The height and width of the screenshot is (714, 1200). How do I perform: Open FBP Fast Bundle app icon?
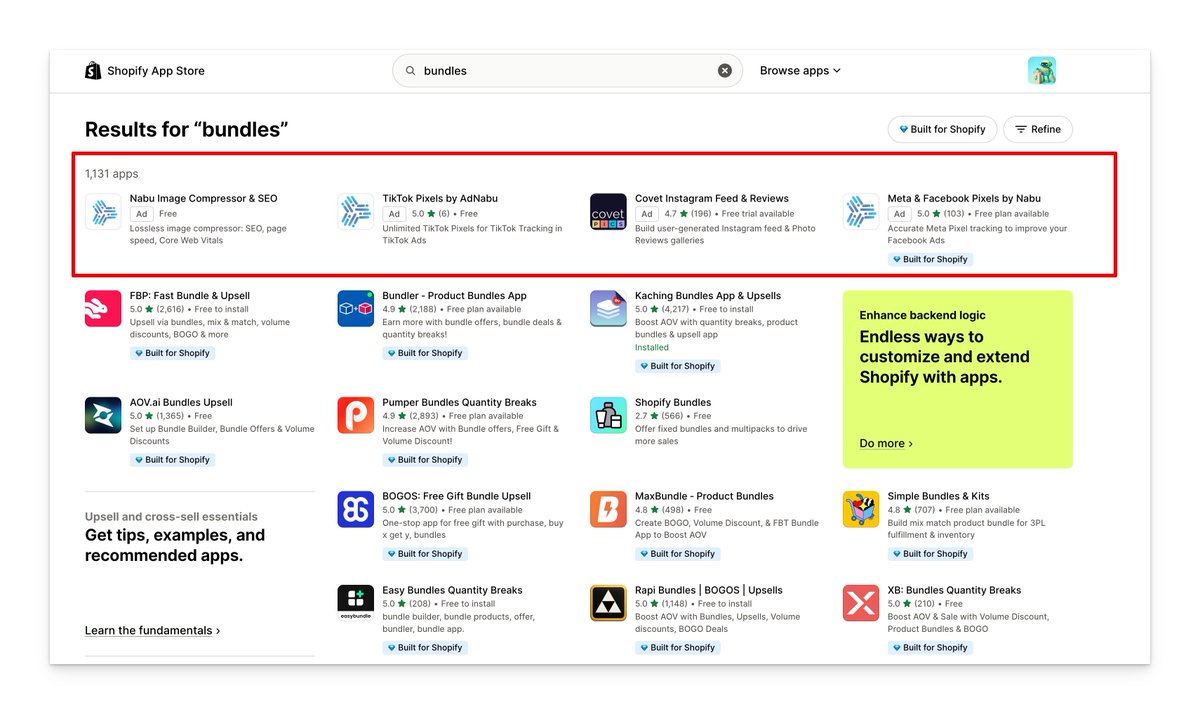(x=103, y=309)
